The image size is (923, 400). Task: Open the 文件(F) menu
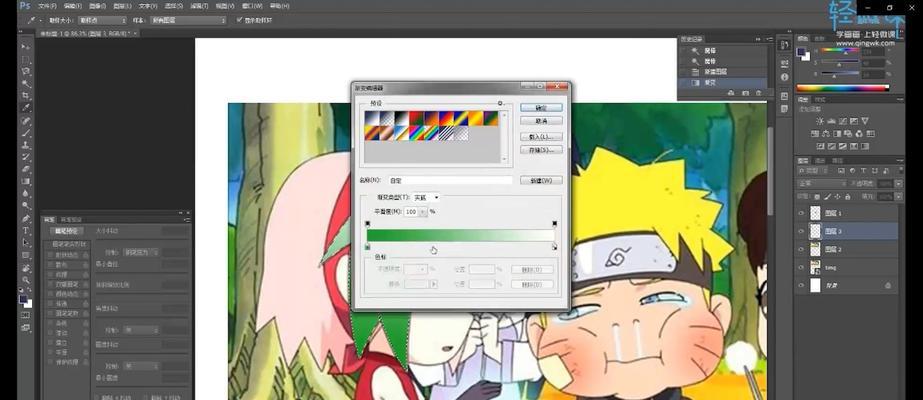[48, 6]
